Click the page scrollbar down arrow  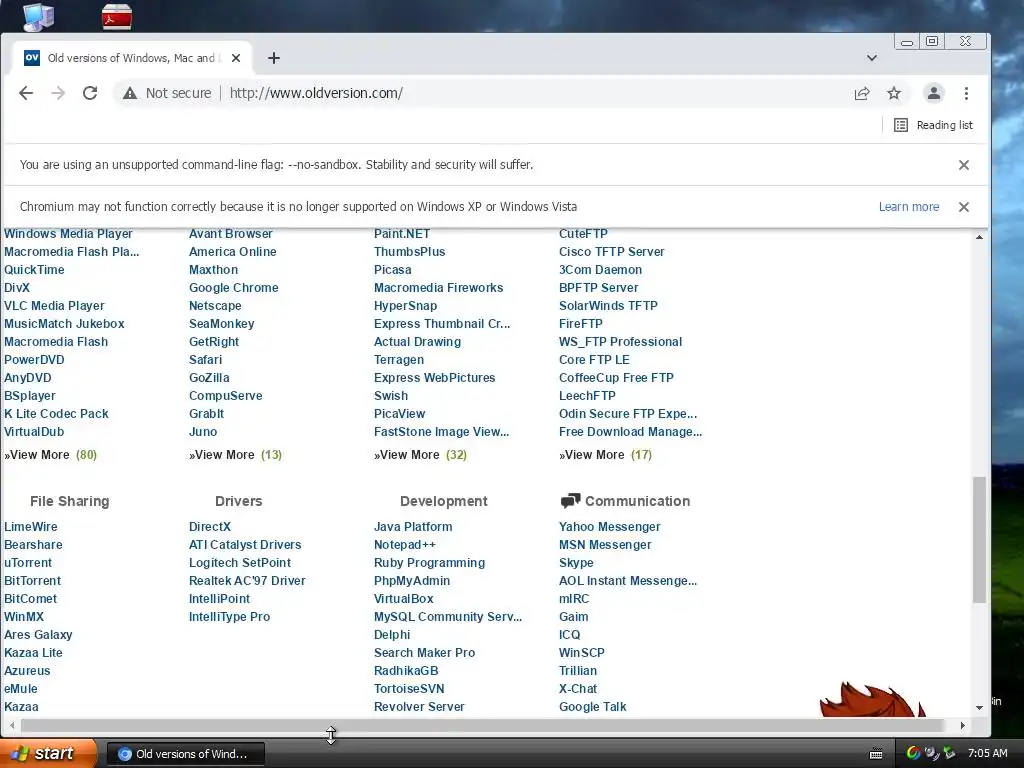tap(979, 707)
